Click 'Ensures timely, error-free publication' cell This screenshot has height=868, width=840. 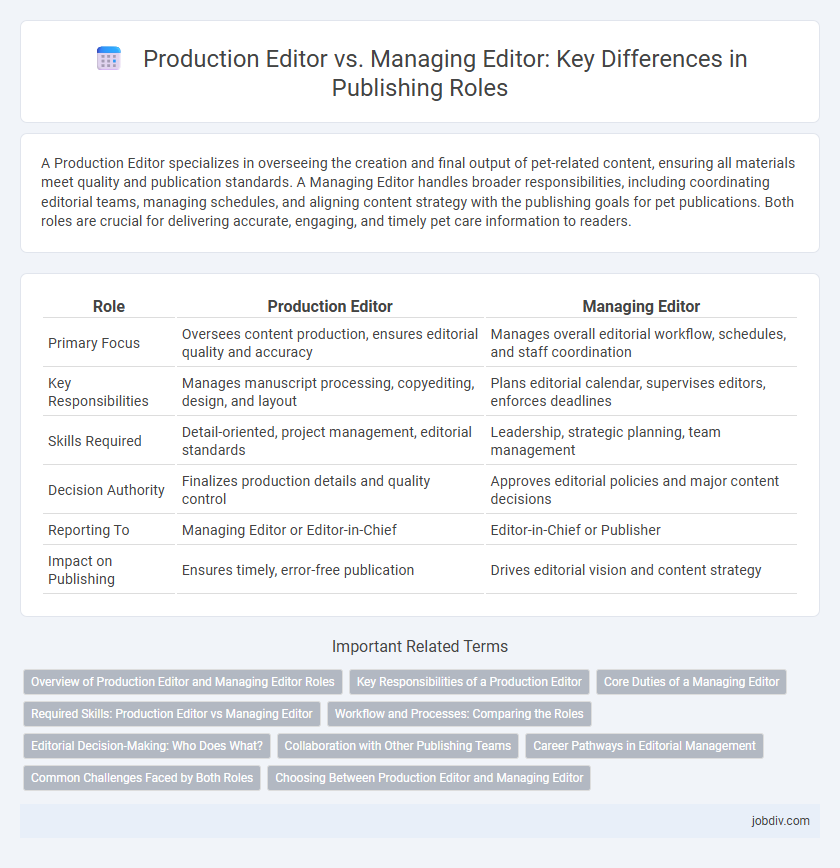[330, 570]
